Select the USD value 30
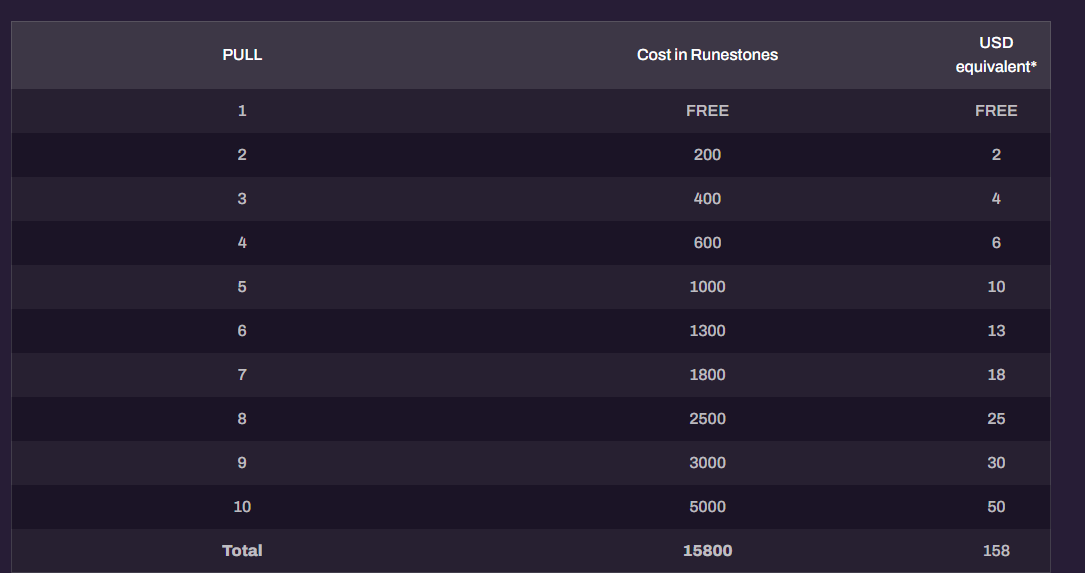The image size is (1085, 573). click(x=996, y=463)
